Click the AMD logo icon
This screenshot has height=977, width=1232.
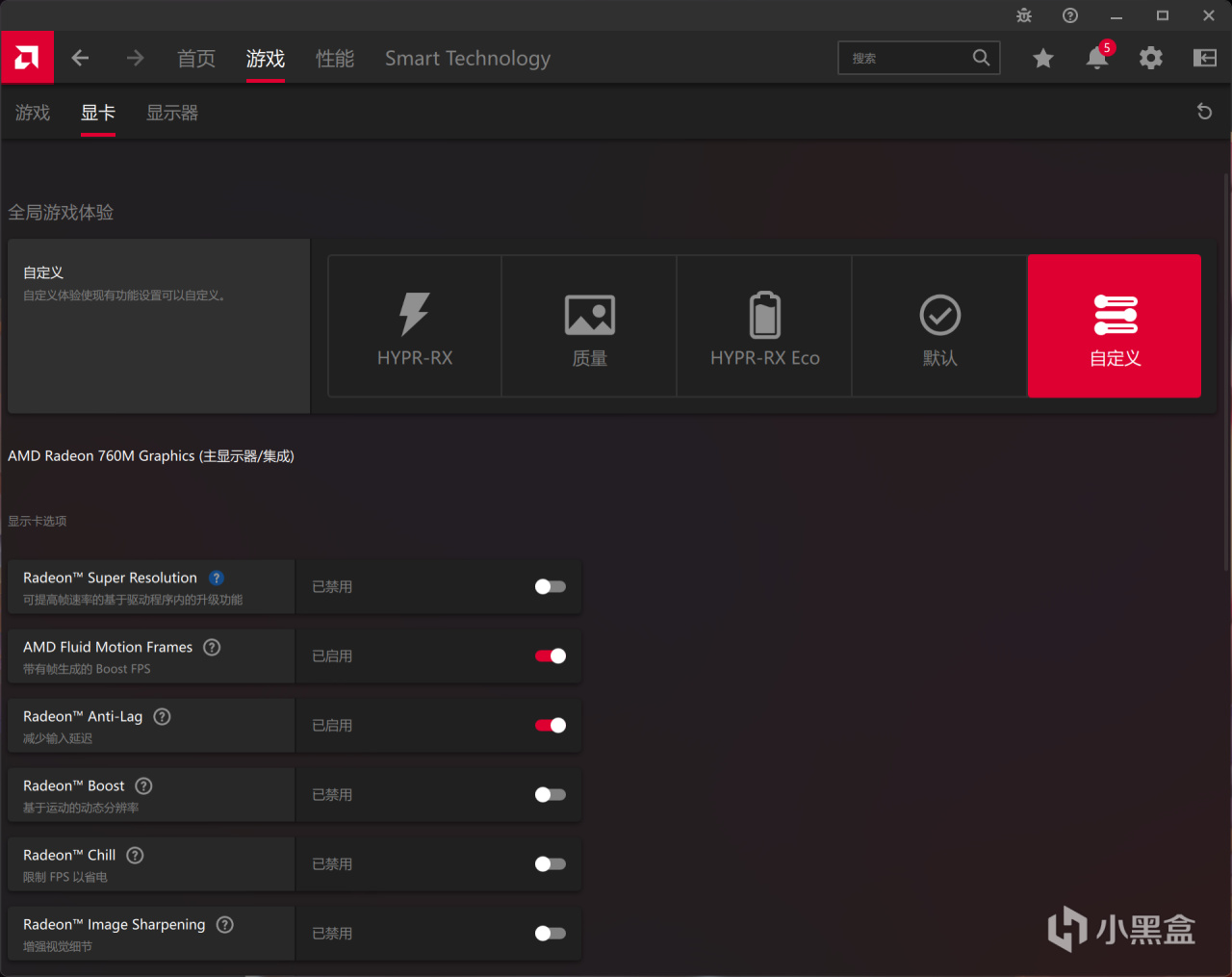27,58
